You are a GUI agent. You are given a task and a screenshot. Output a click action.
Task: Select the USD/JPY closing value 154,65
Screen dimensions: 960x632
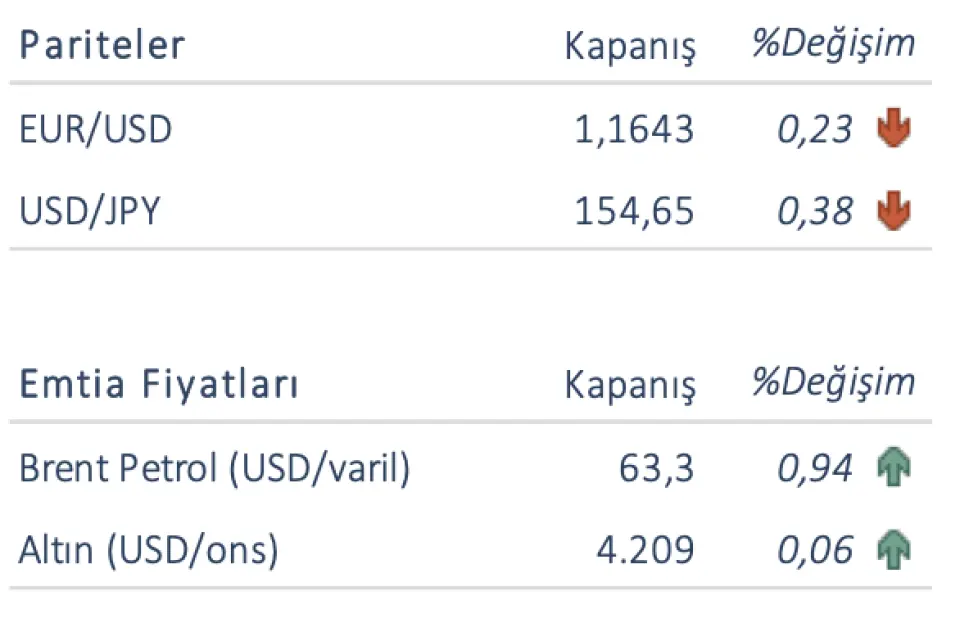pyautogui.click(x=634, y=212)
